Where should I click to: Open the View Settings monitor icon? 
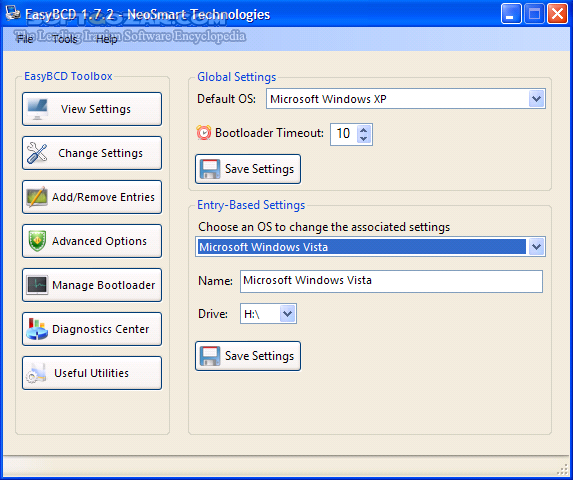[37, 109]
